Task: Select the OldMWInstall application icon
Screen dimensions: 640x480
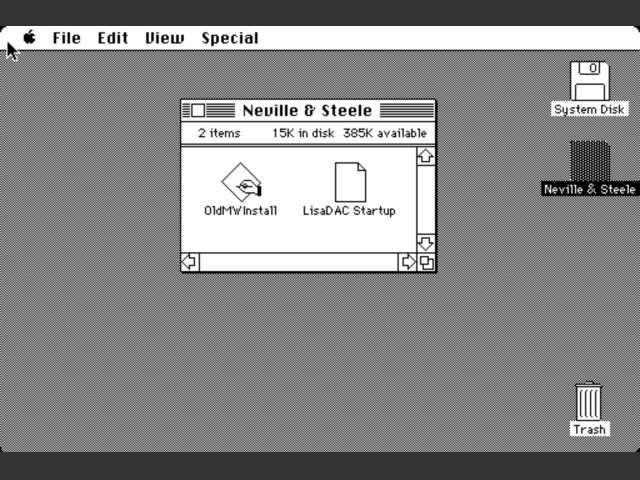Action: click(241, 182)
